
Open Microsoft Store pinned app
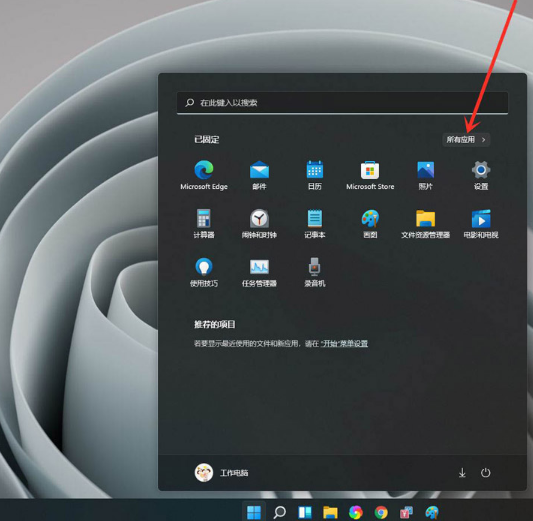[370, 175]
